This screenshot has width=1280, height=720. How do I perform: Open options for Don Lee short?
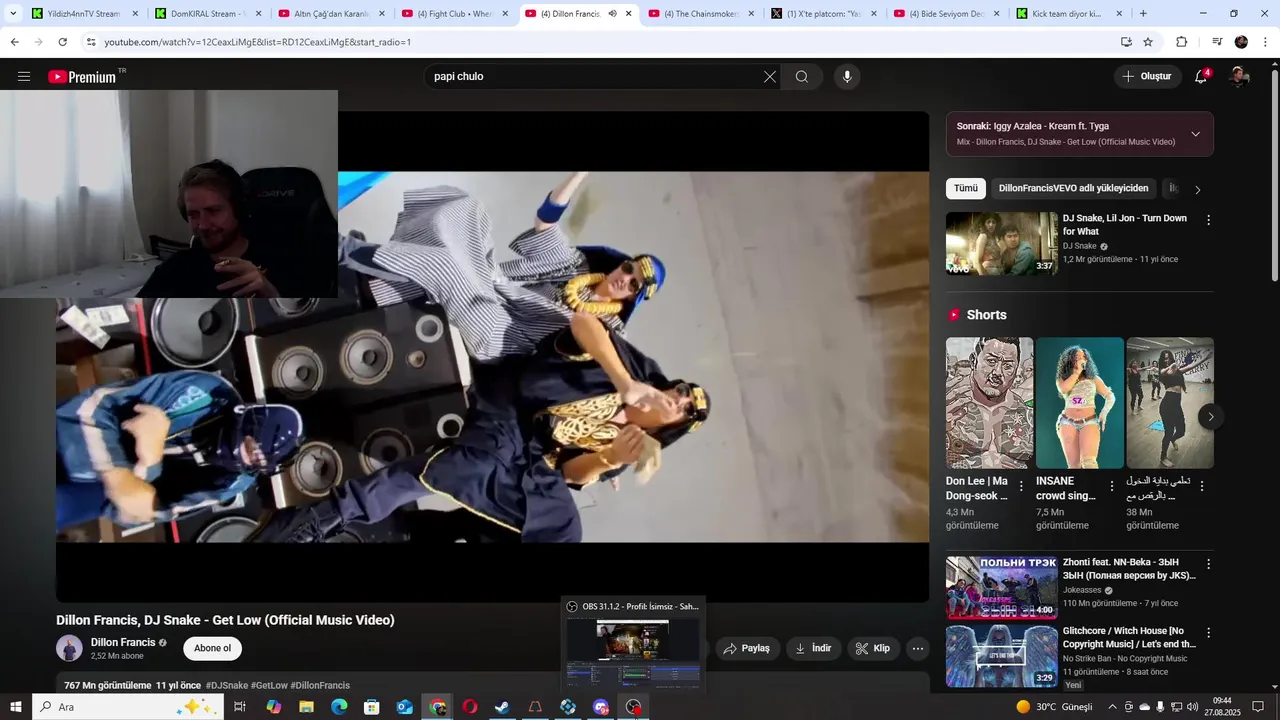click(1021, 486)
